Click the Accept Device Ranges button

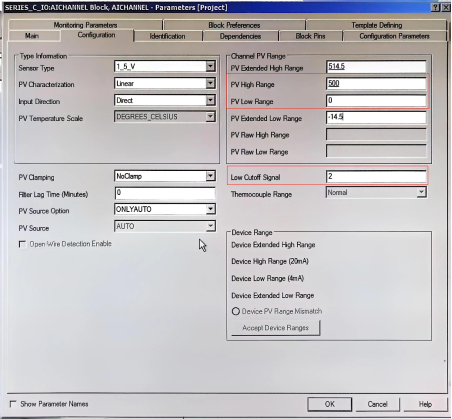pos(275,328)
